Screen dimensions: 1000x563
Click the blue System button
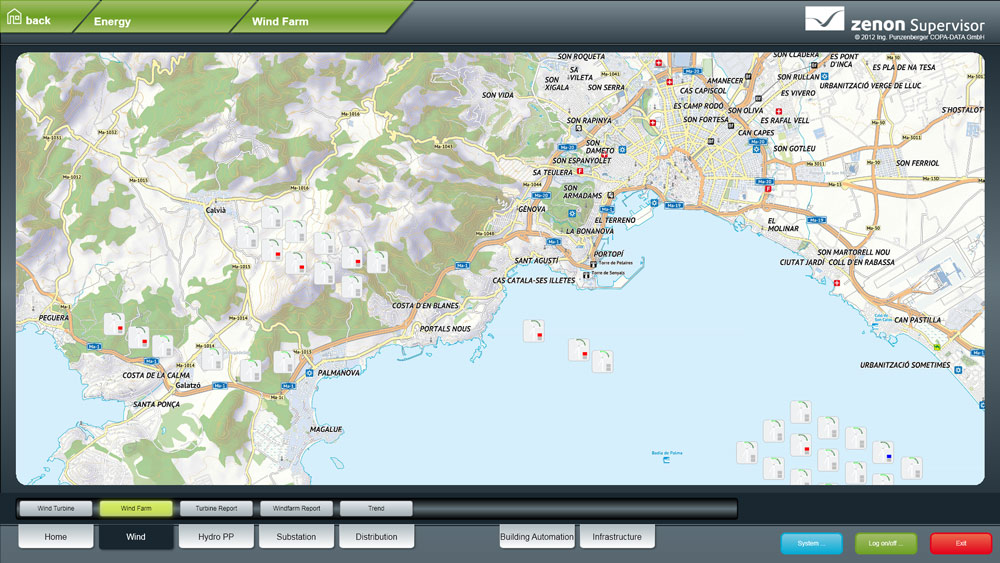click(811, 543)
